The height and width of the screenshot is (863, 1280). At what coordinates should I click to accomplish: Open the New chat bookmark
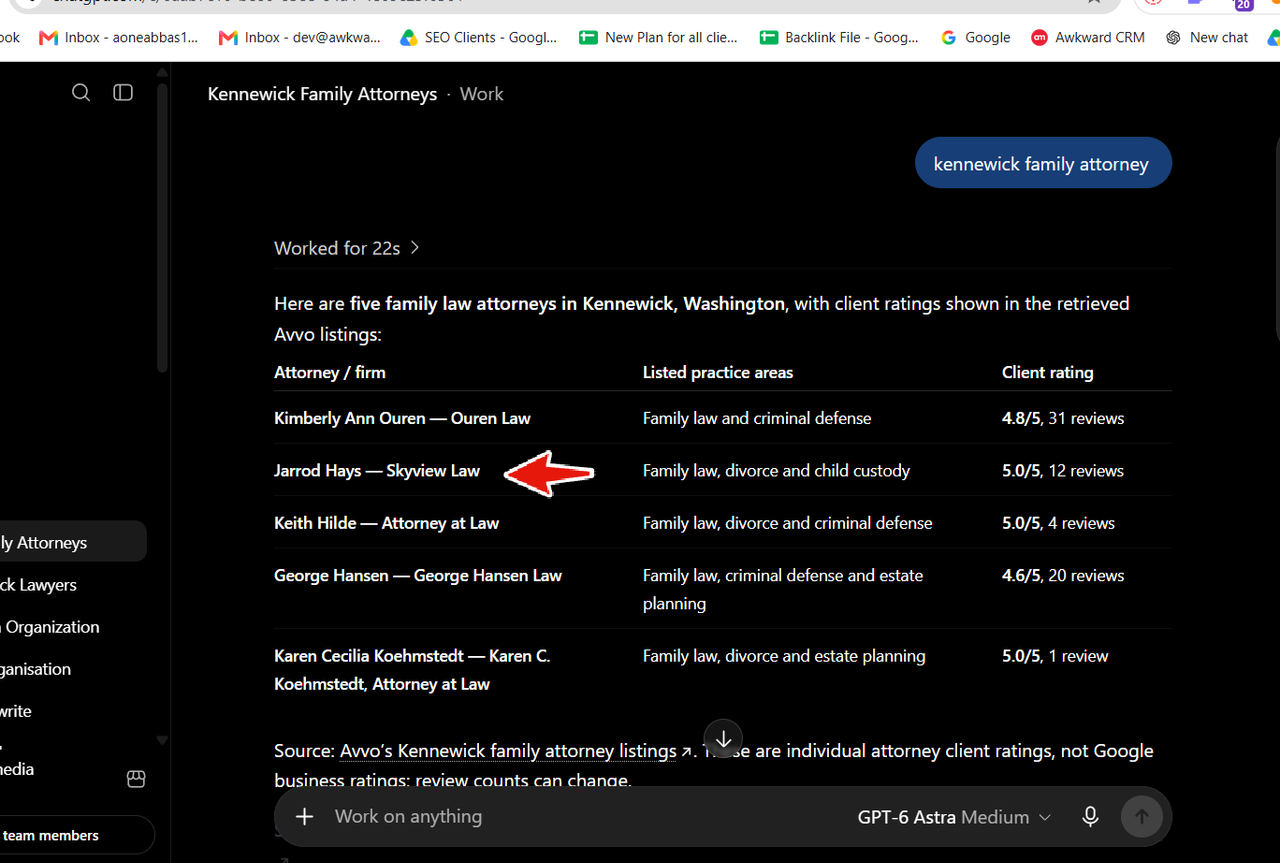click(x=1207, y=38)
